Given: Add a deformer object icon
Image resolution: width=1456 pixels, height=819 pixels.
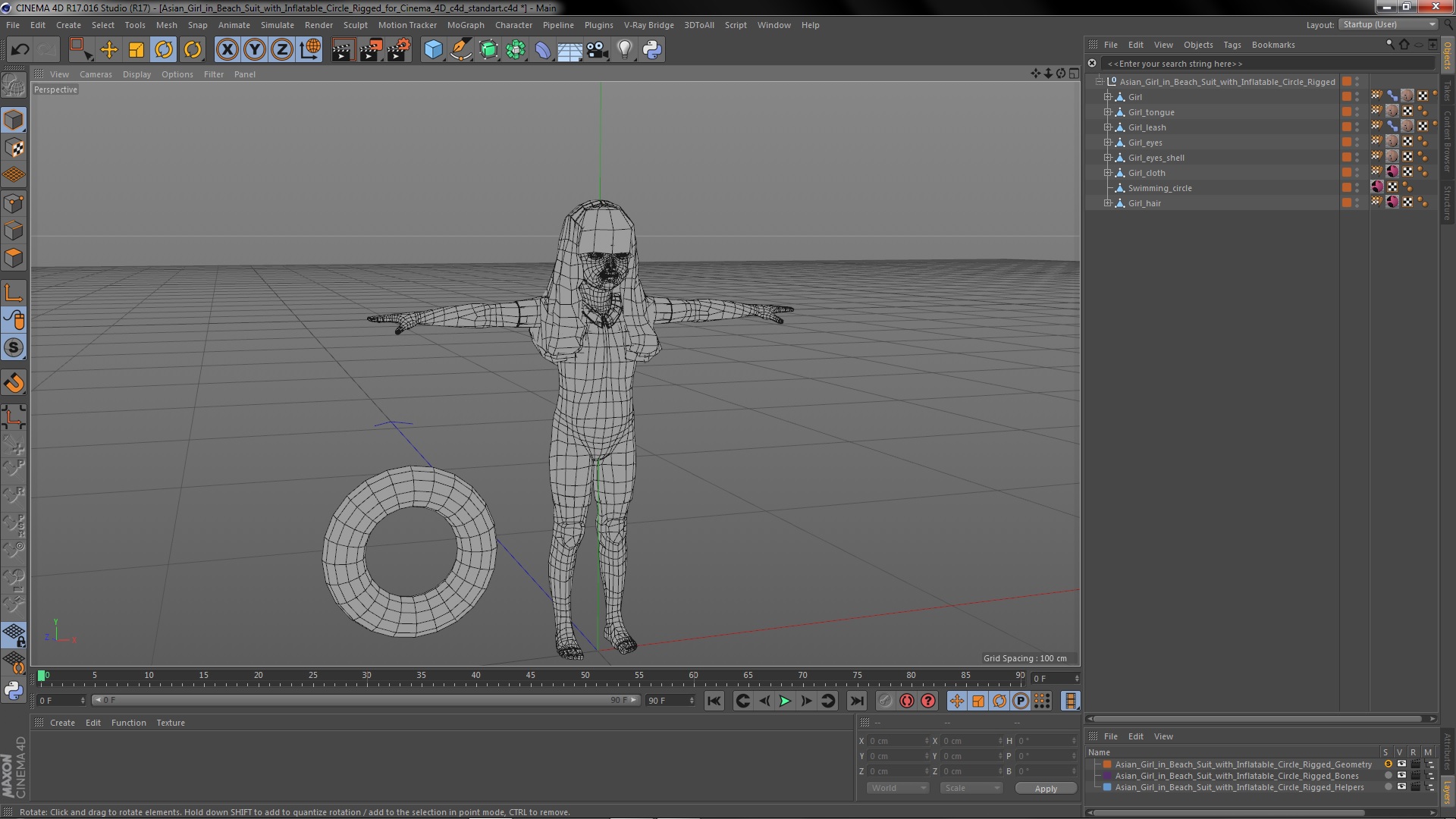Looking at the screenshot, I should pyautogui.click(x=543, y=50).
